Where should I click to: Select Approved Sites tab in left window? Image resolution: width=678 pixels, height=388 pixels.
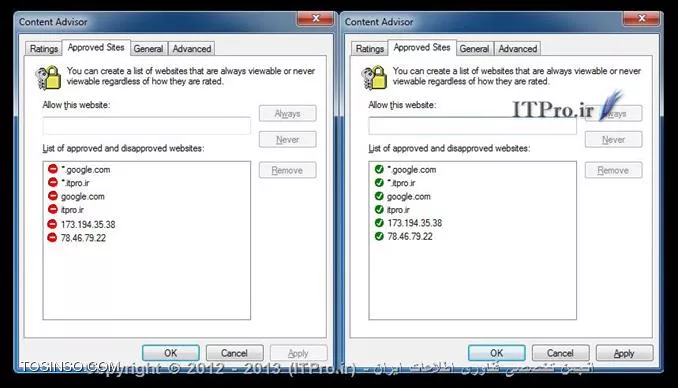coord(96,47)
